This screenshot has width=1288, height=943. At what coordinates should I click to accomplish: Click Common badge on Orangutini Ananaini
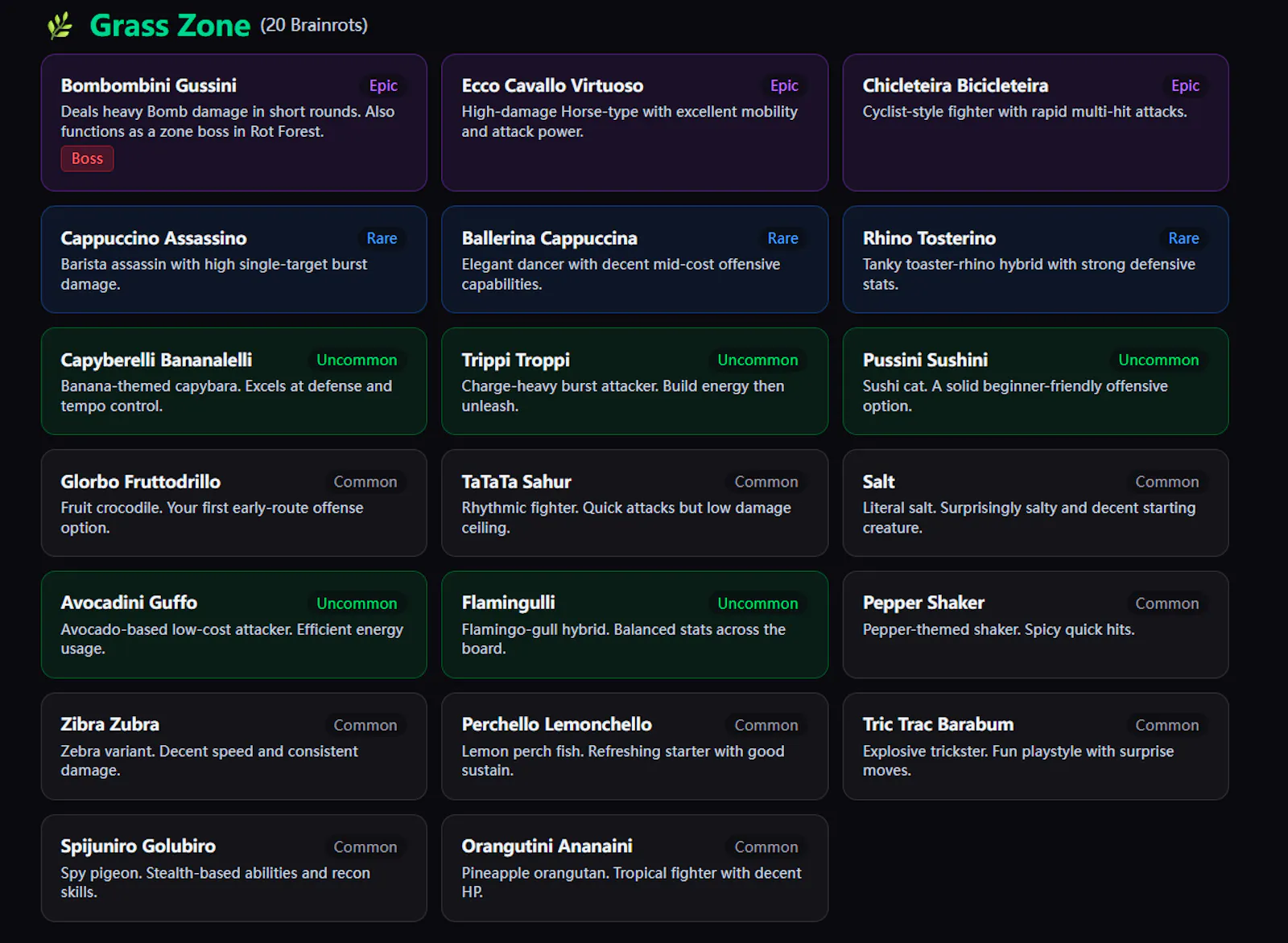766,847
